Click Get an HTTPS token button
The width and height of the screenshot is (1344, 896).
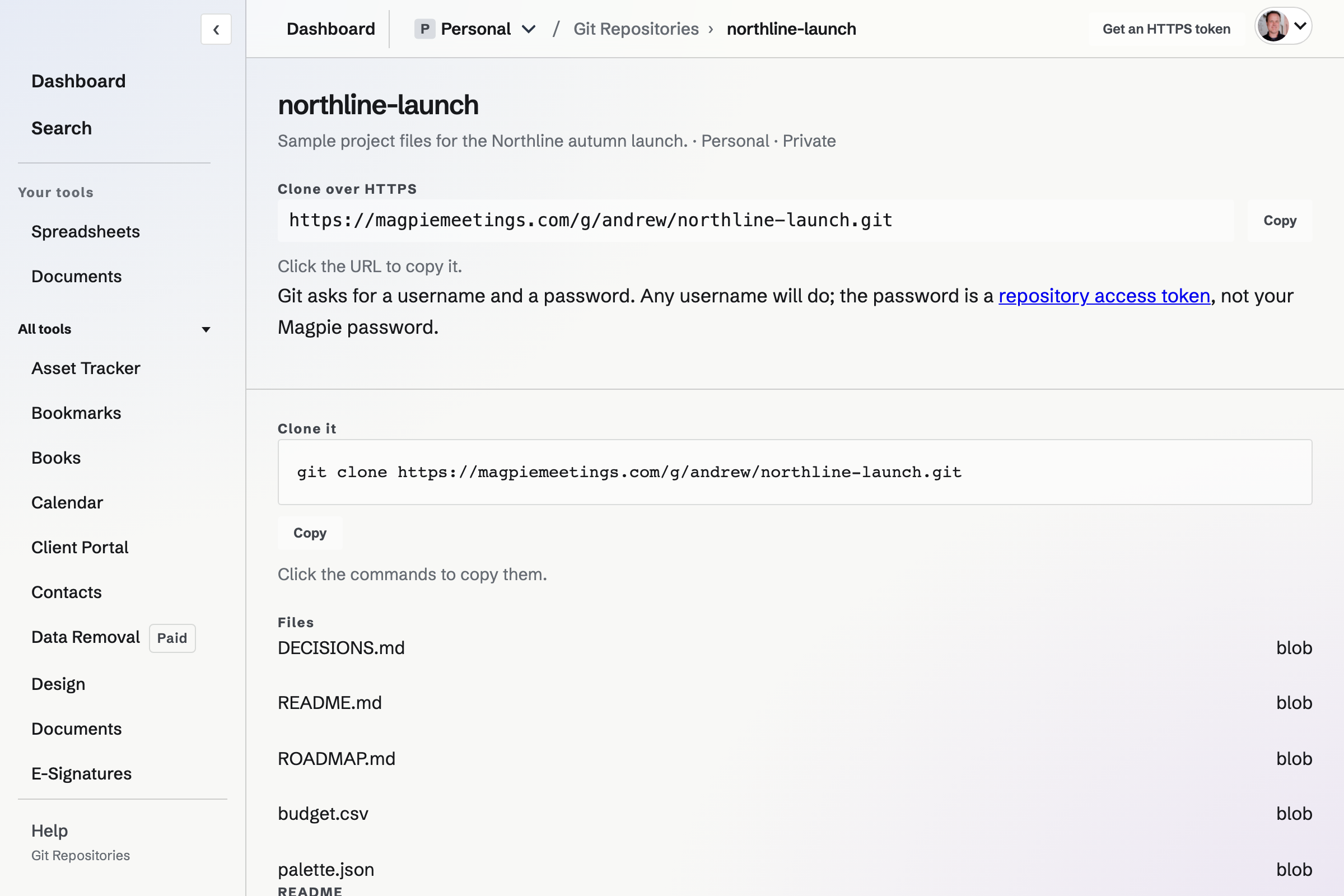[x=1166, y=29]
